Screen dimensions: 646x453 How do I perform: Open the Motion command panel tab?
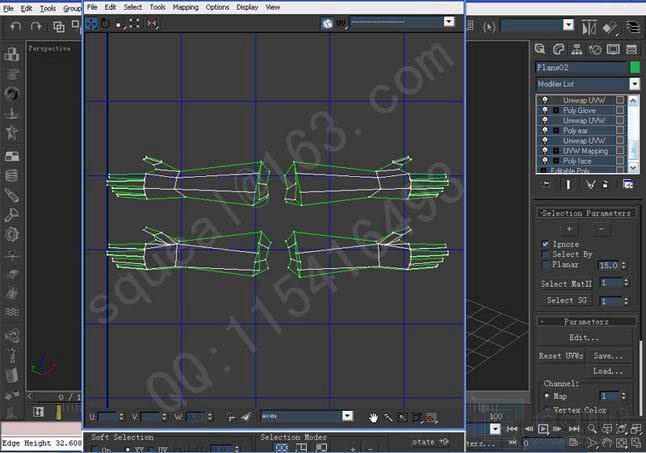click(x=595, y=49)
